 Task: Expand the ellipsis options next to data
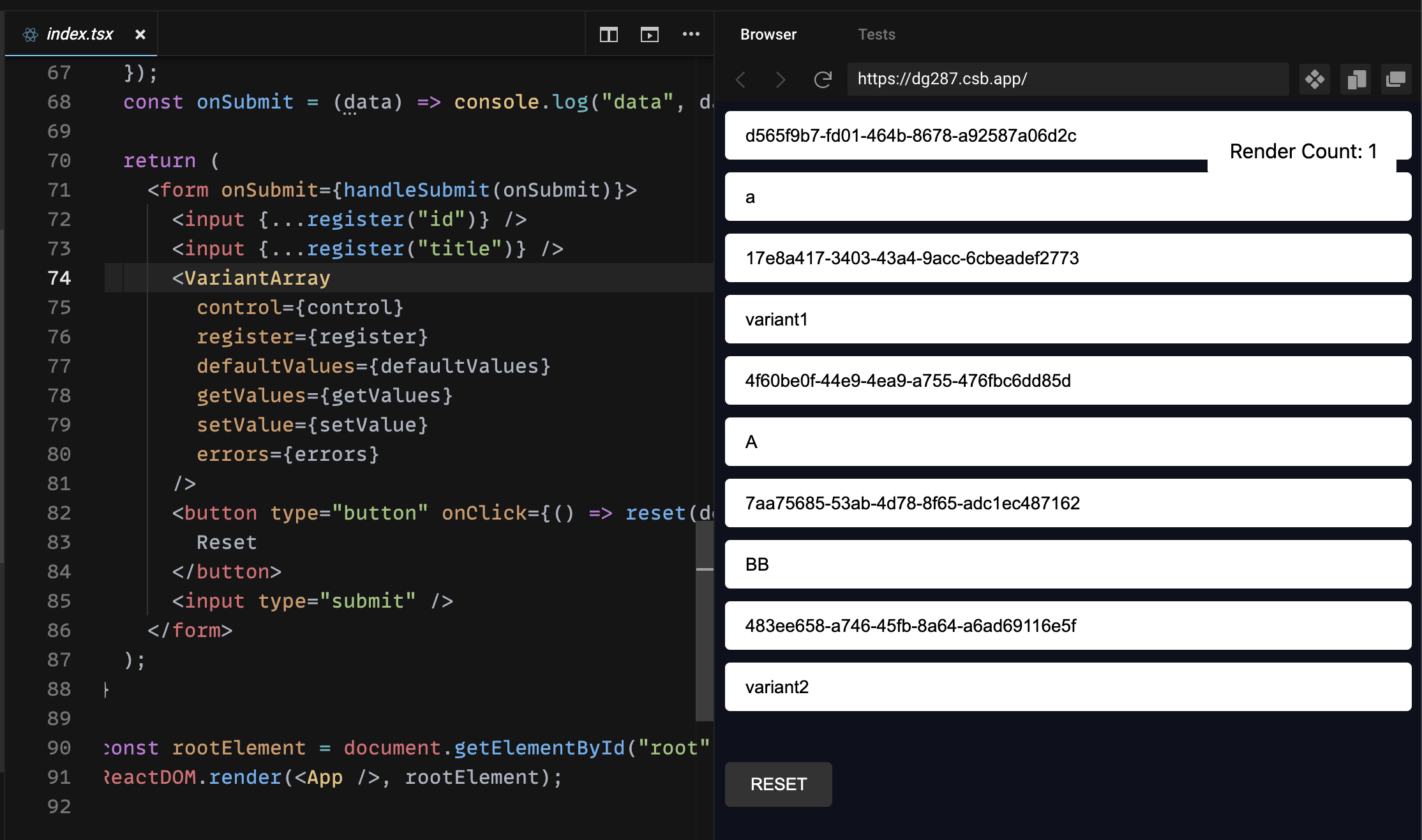coord(350,114)
